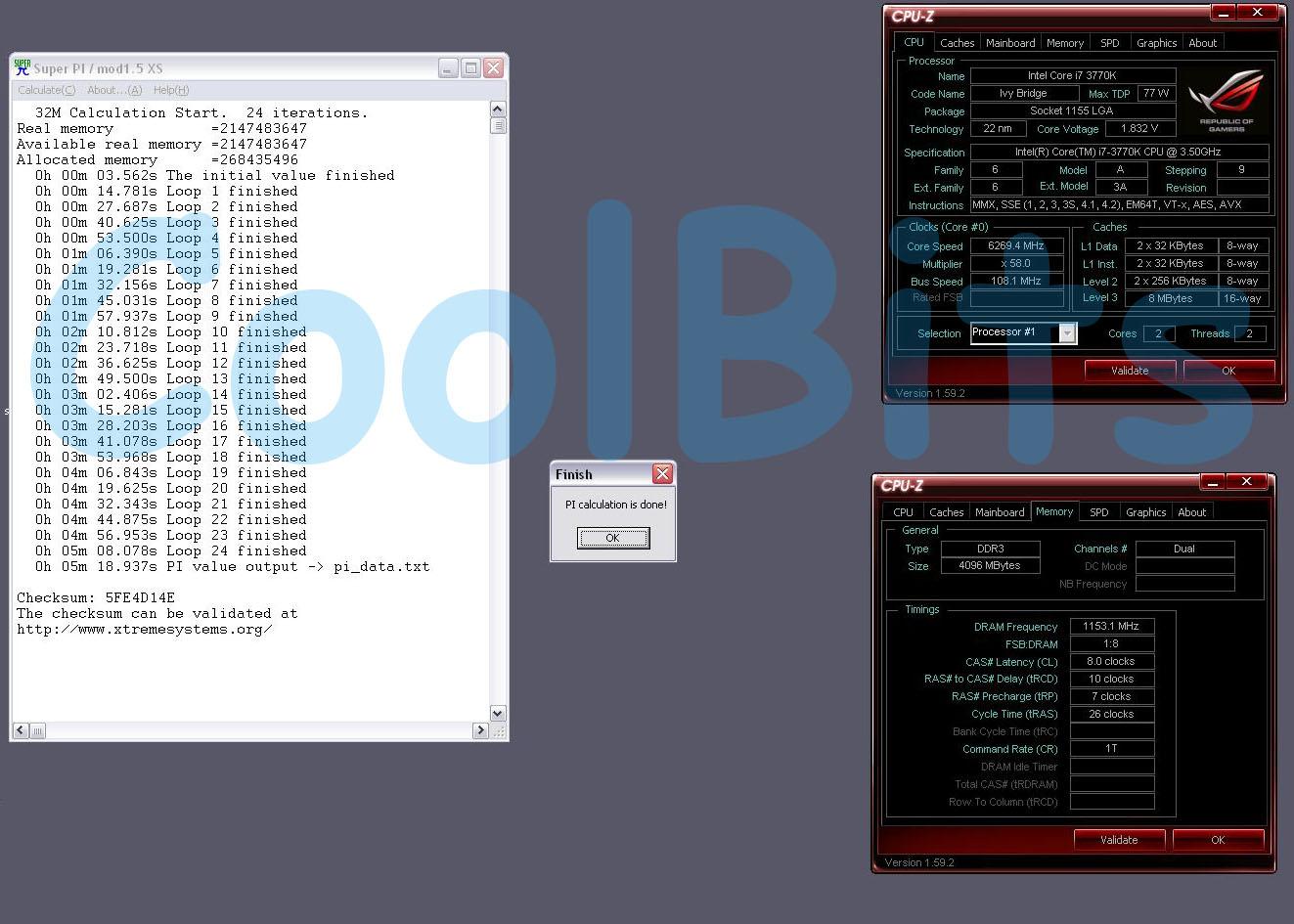
Task: Click the DRAM Frequency 1153.1 MHz field
Action: (x=1112, y=627)
